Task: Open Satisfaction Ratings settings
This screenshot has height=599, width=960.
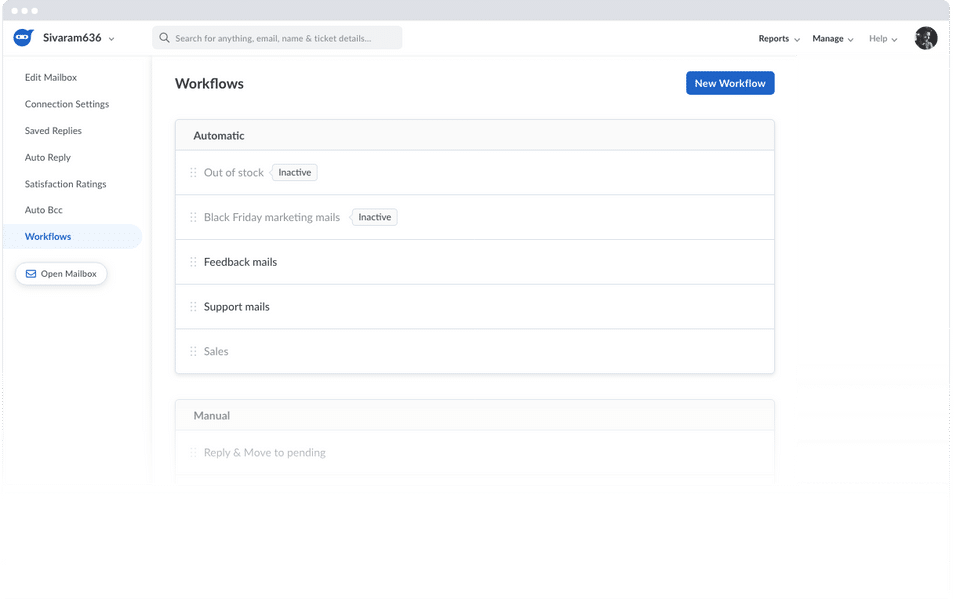Action: pos(65,184)
